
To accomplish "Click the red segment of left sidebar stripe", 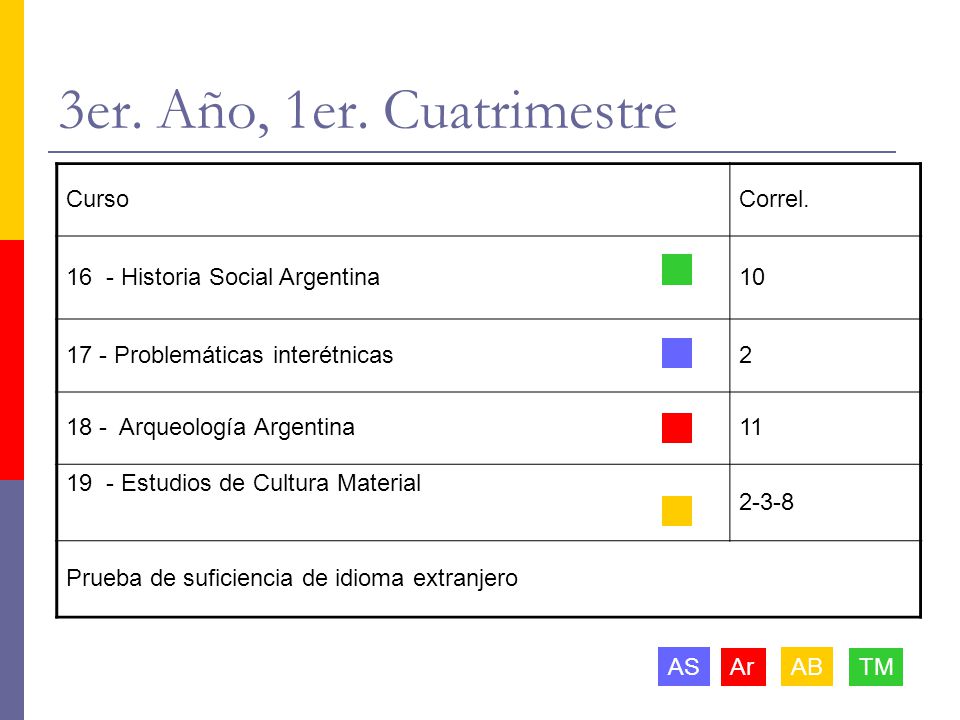I will (x=12, y=359).
